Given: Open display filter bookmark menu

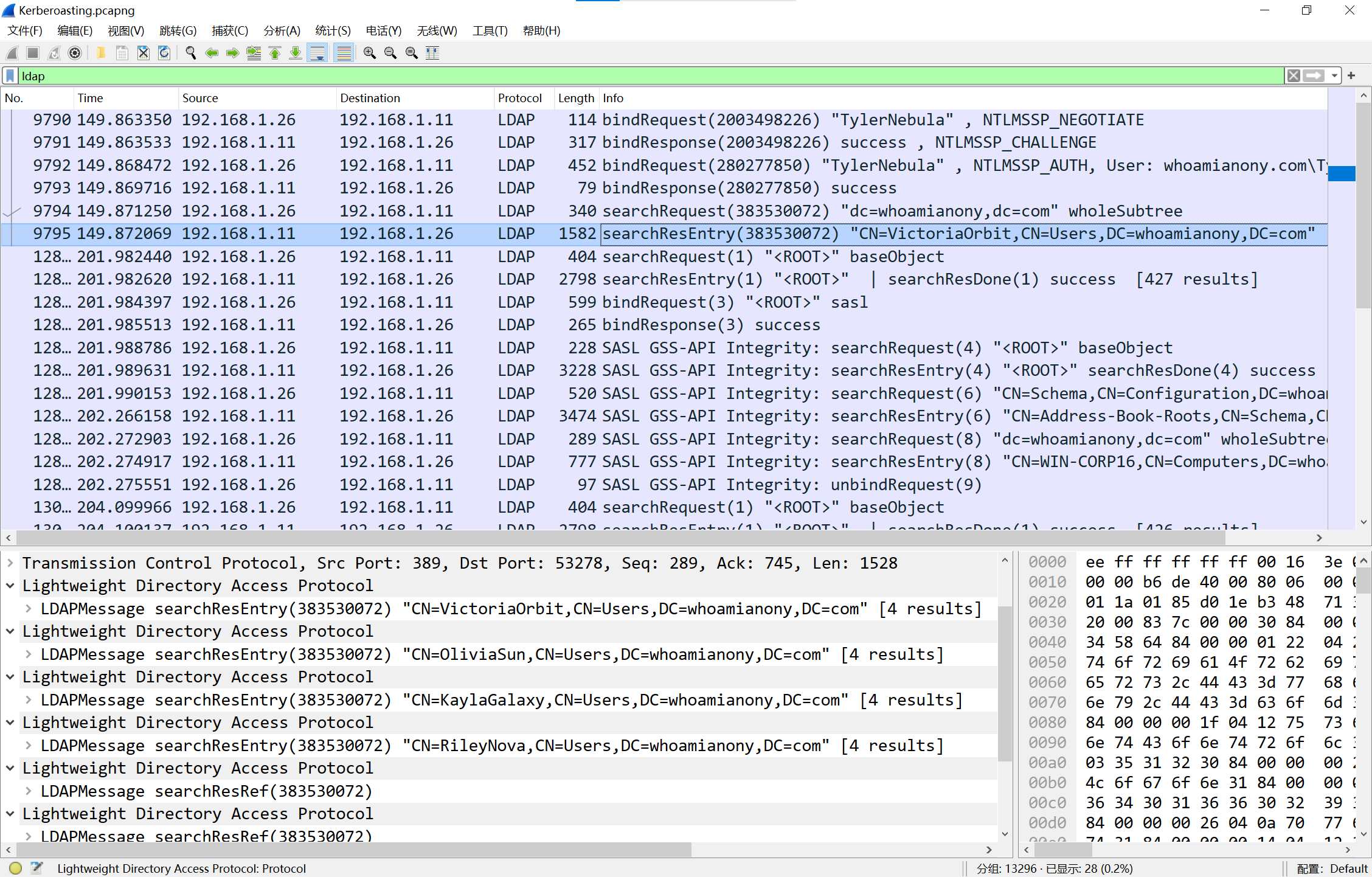Looking at the screenshot, I should (x=10, y=76).
